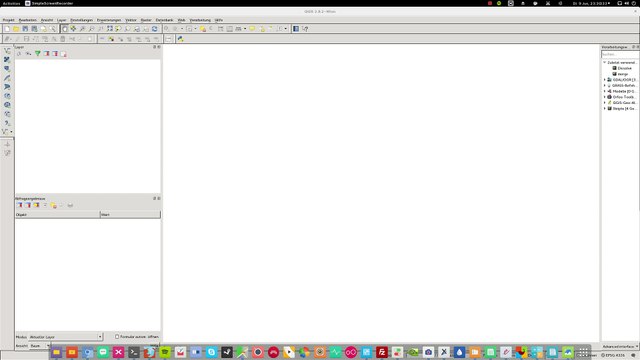640x360 pixels.
Task: Expand tree icon in identify results panel
Action: click(x=19, y=205)
